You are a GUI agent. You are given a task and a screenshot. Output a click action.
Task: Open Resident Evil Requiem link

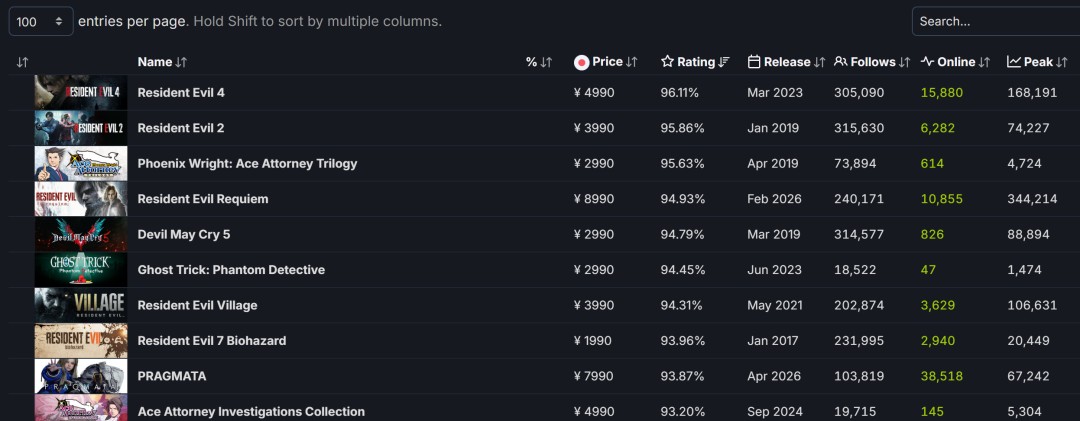[203, 199]
